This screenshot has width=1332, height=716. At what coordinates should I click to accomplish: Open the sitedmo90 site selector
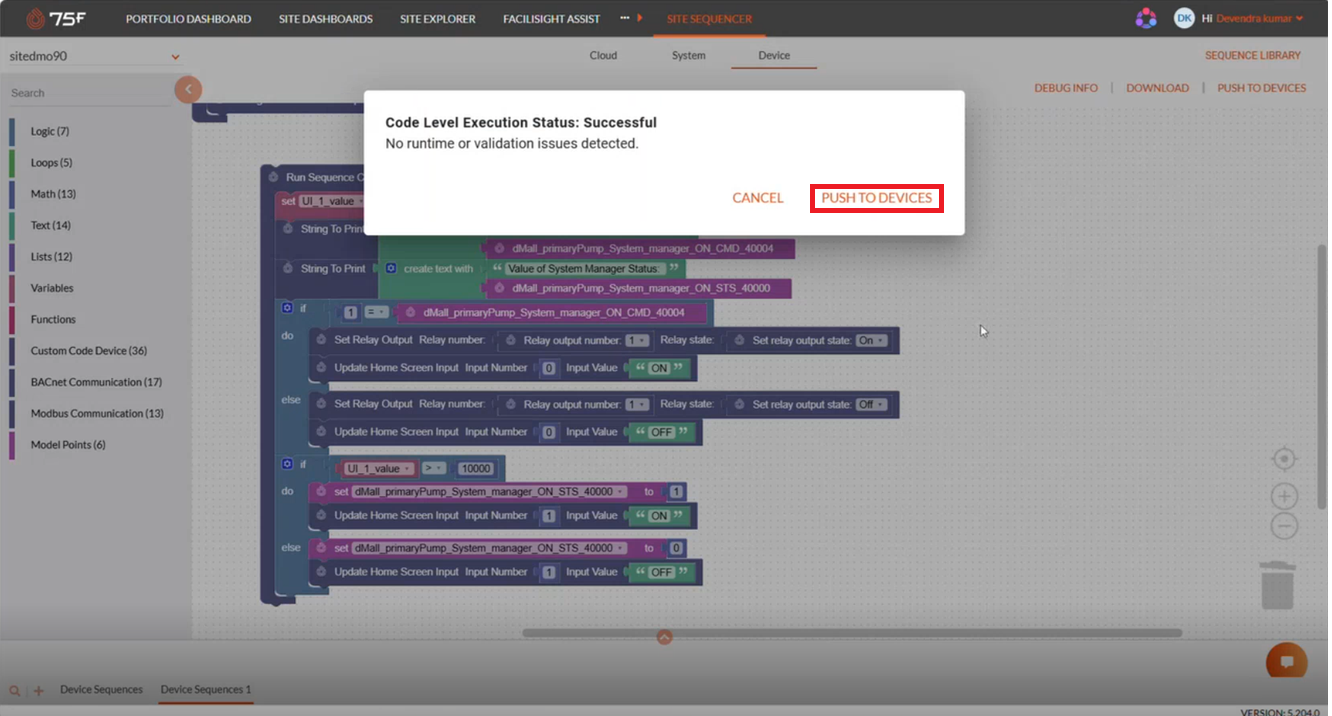tap(94, 57)
